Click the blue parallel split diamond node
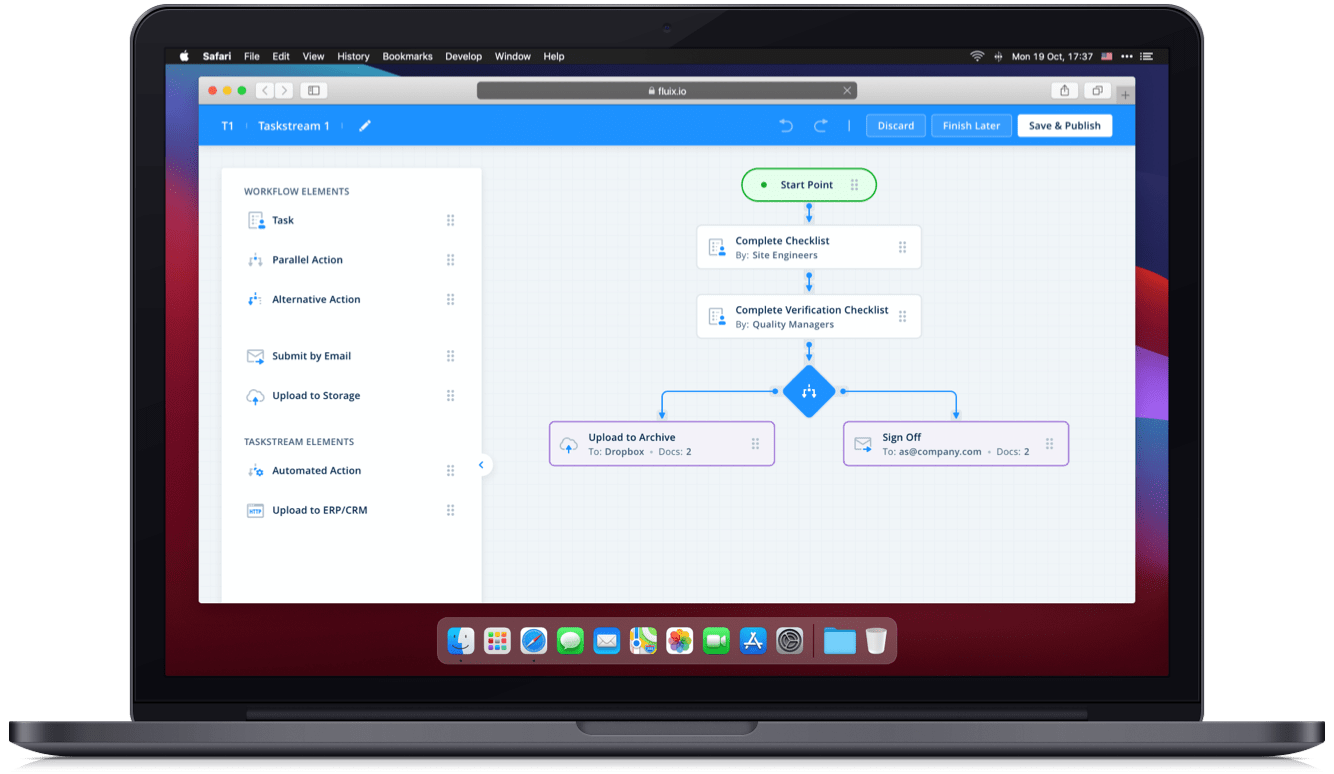The image size is (1334, 774). (809, 391)
